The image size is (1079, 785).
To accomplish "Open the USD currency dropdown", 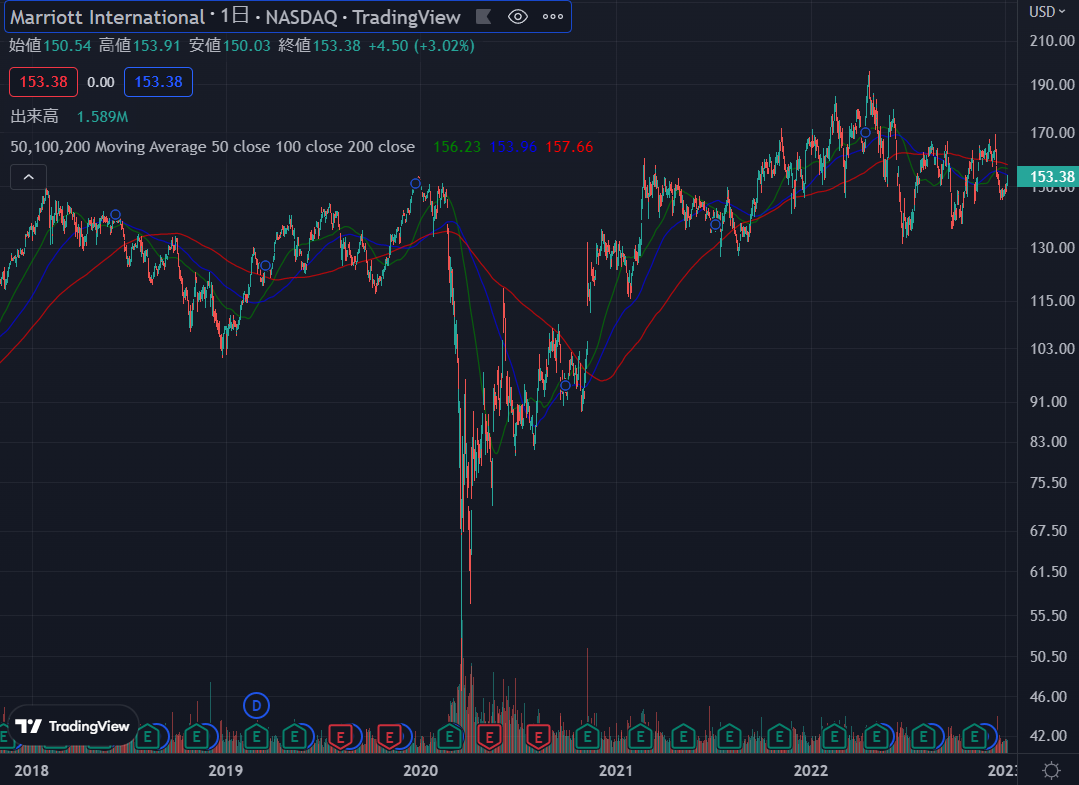I will click(x=1047, y=12).
